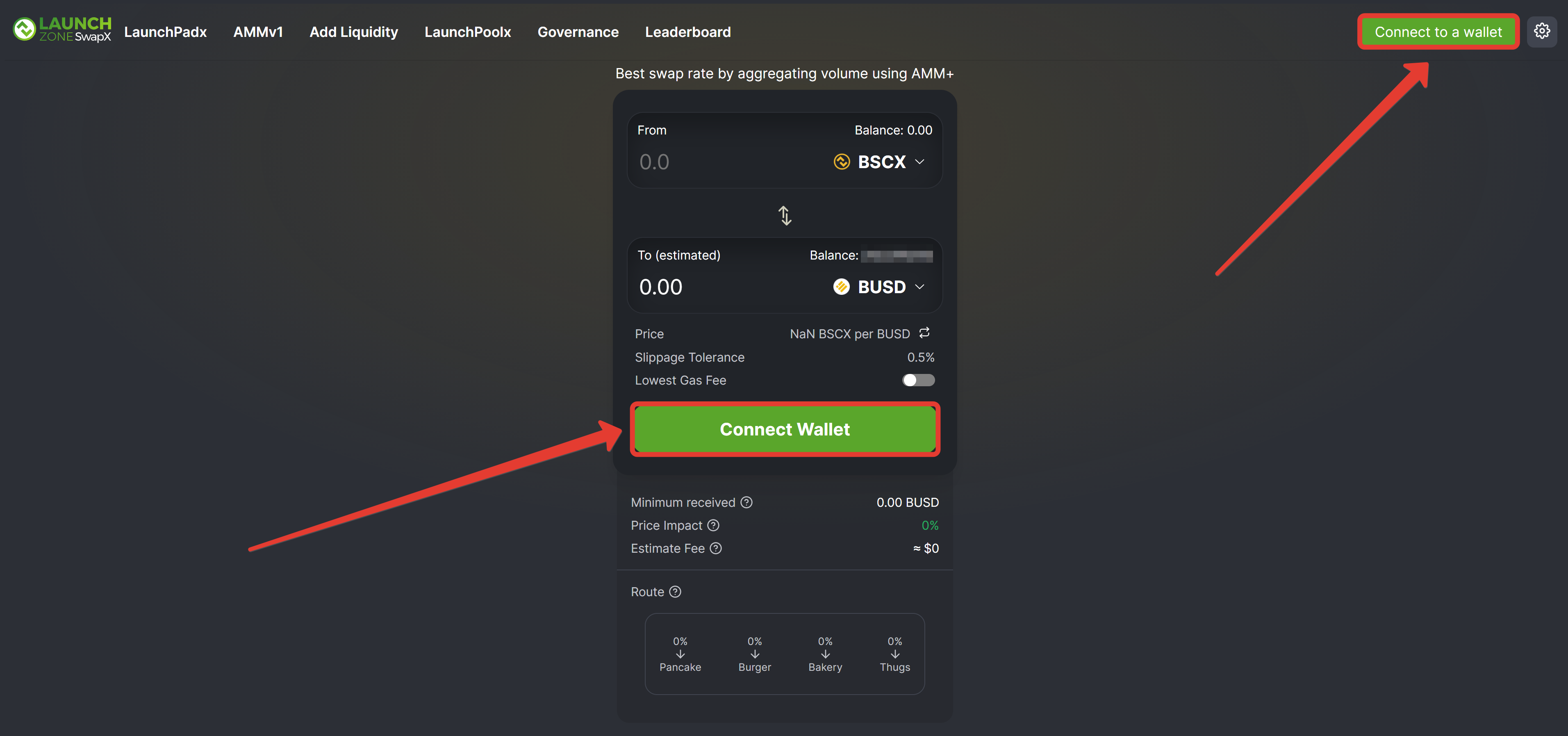
Task: Click Route help question icon
Action: pos(675,592)
